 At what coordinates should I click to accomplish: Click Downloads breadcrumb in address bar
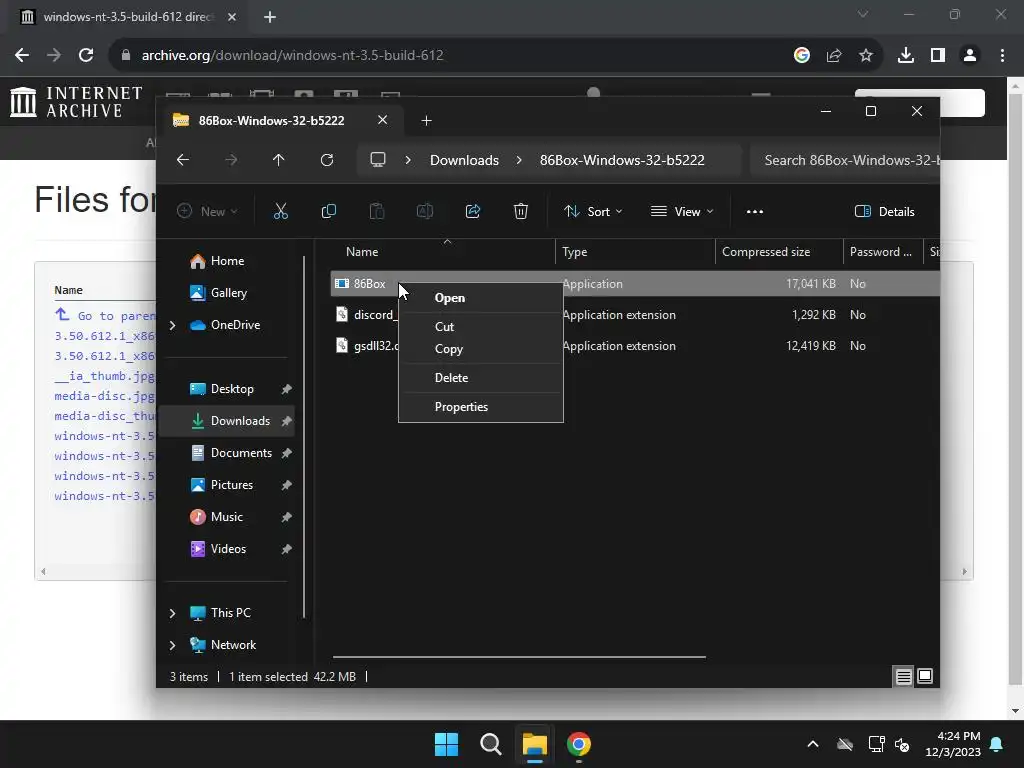click(464, 160)
